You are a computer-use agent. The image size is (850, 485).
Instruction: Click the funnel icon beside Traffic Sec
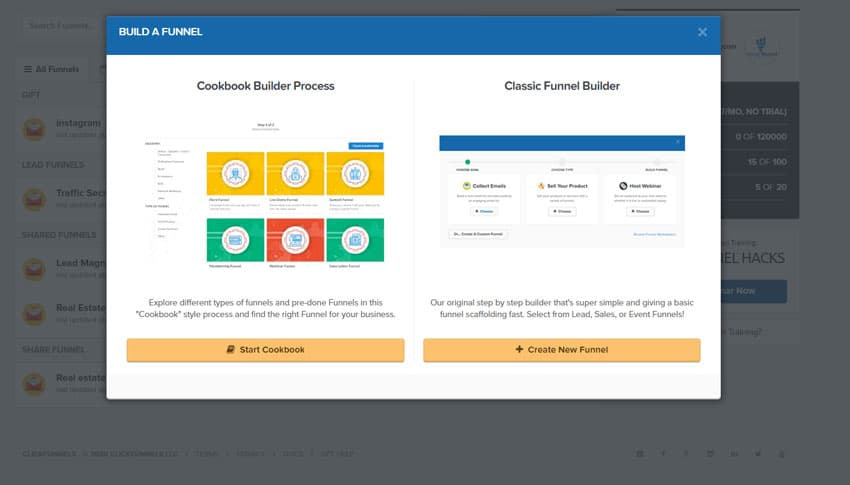[34, 199]
